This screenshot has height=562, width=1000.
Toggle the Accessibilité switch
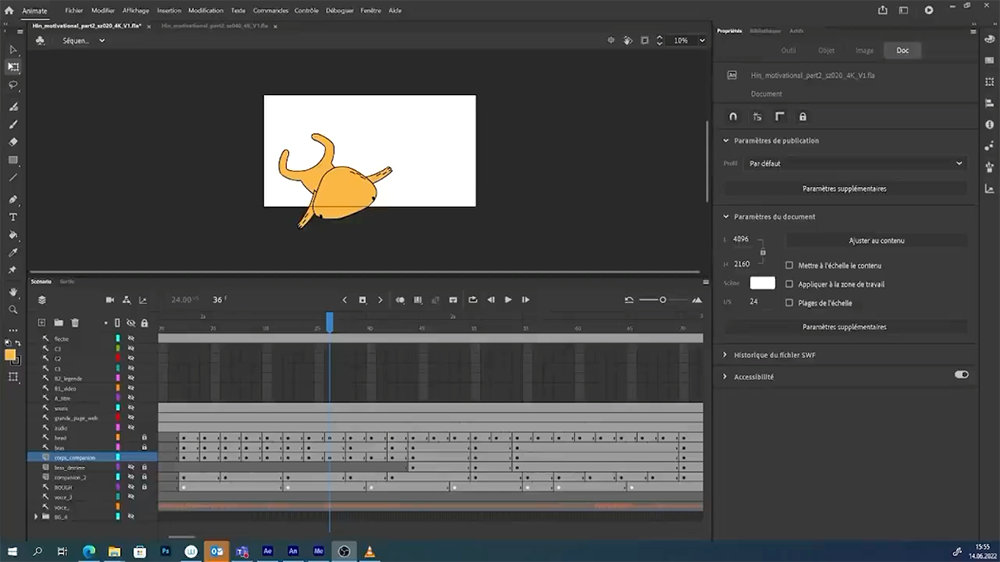click(x=961, y=375)
